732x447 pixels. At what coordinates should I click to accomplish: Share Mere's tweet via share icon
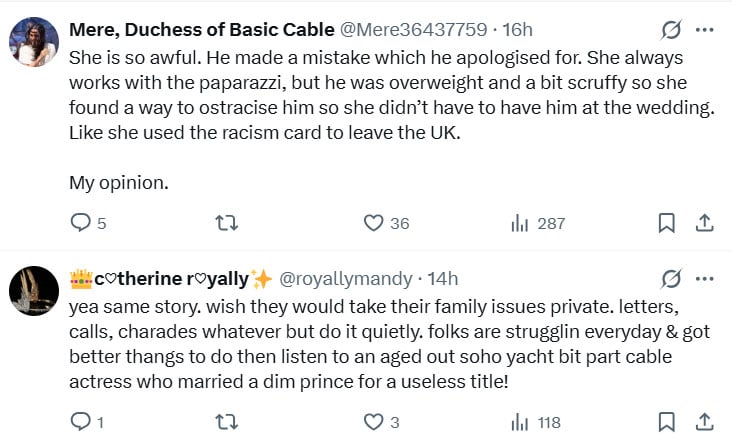(x=703, y=223)
